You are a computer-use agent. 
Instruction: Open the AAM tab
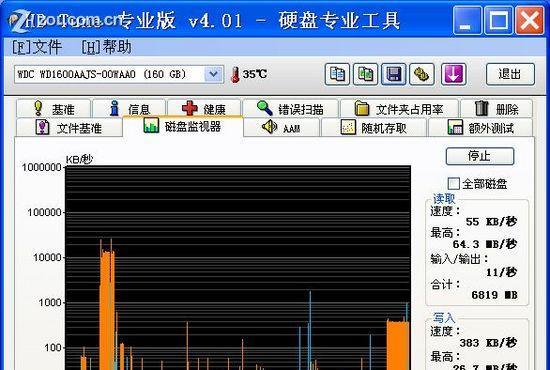click(282, 128)
